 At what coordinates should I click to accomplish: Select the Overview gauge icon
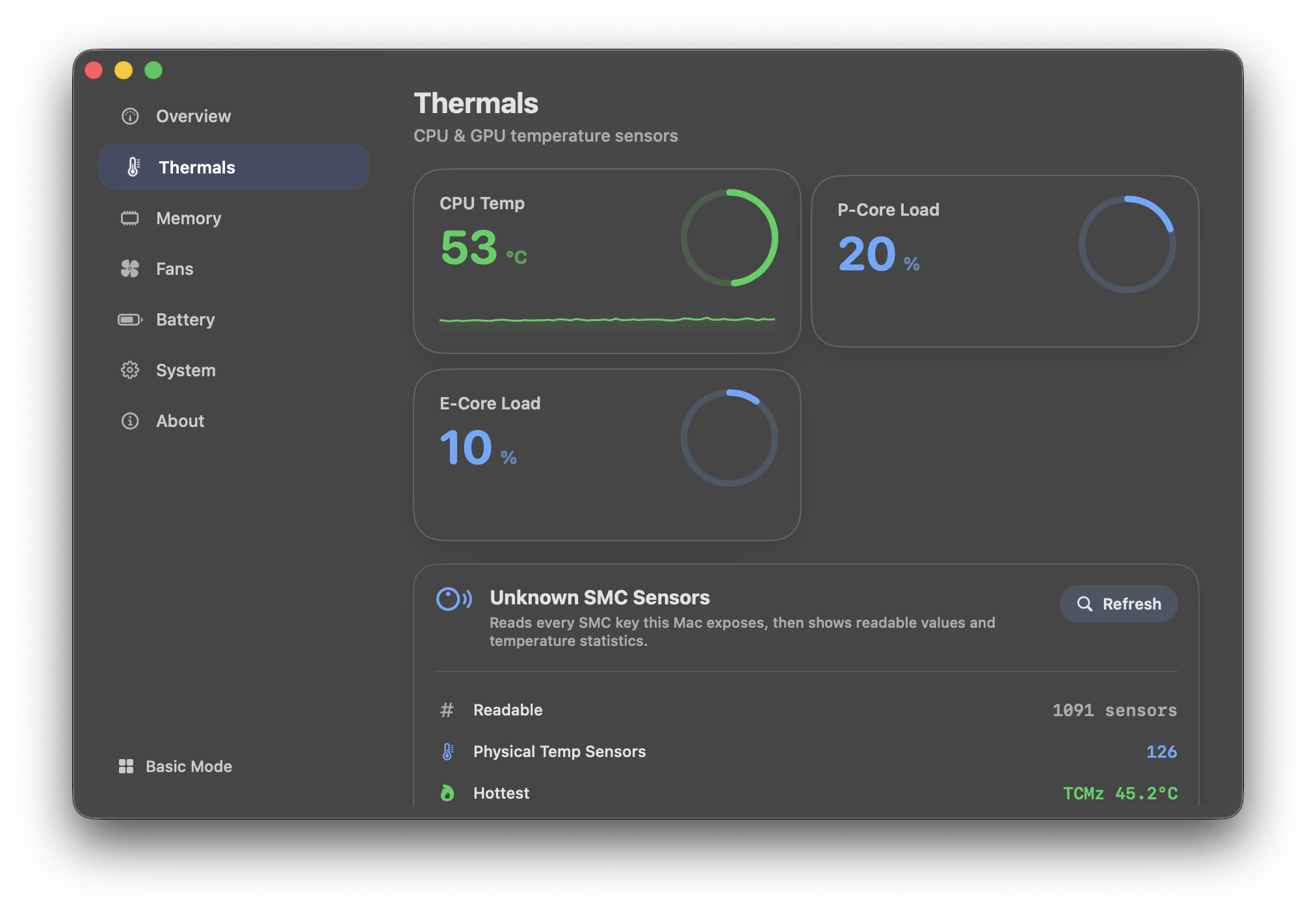(130, 116)
